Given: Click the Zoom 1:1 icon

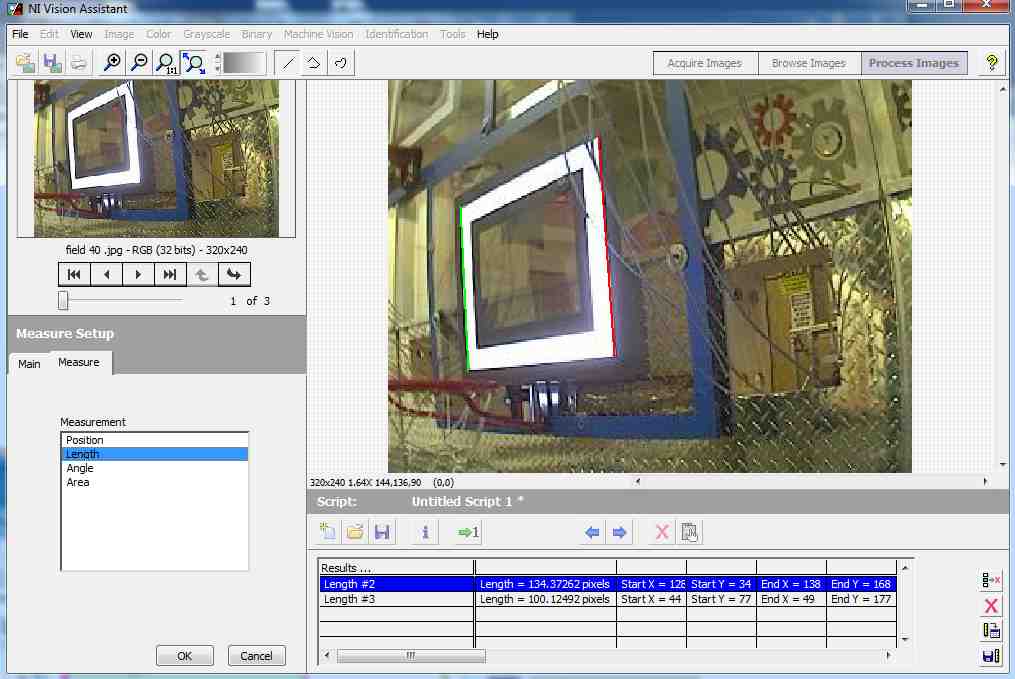Looking at the screenshot, I should pyautogui.click(x=166, y=63).
